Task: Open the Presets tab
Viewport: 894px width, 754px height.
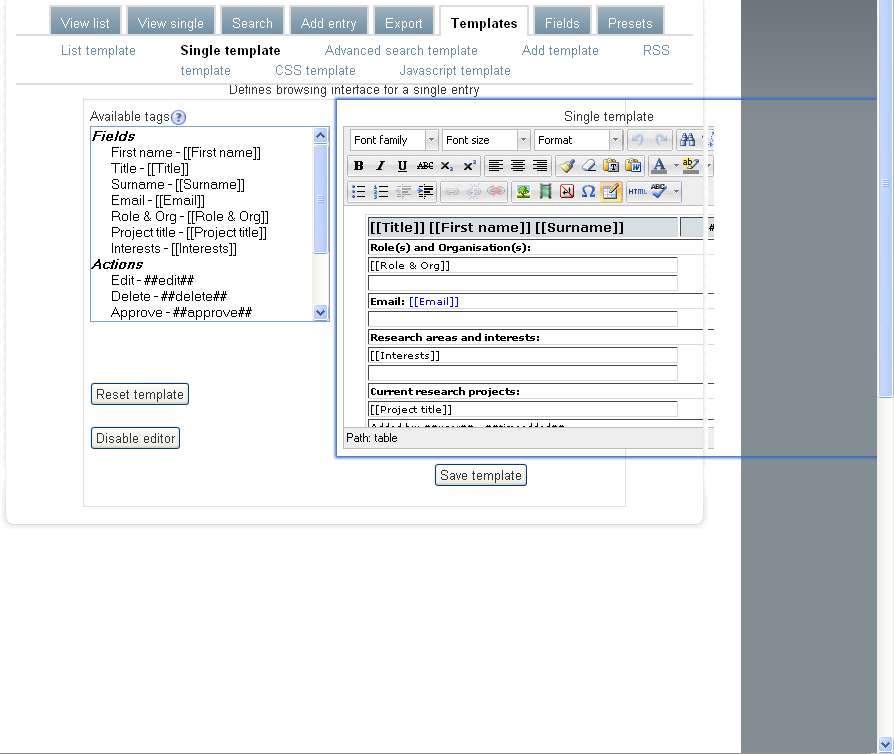Action: [x=630, y=23]
